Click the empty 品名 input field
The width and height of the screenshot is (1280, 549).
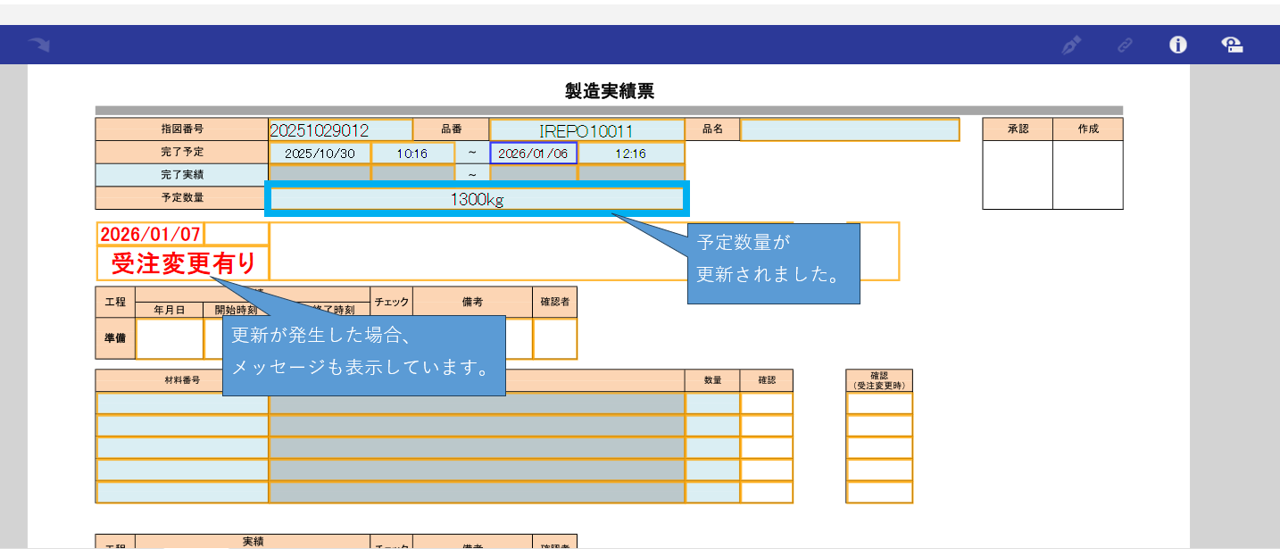tap(849, 130)
